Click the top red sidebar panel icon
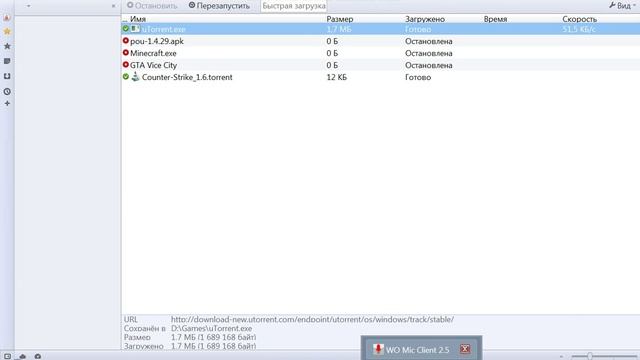Viewport: 640px width, 360px height. tap(7, 17)
